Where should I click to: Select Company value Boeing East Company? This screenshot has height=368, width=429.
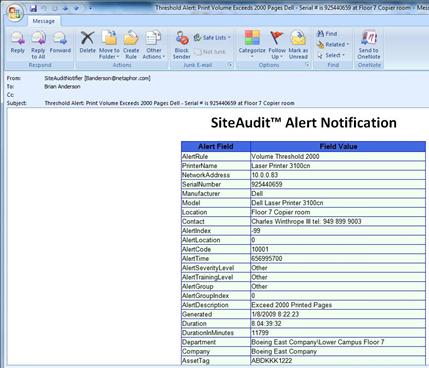point(284,351)
